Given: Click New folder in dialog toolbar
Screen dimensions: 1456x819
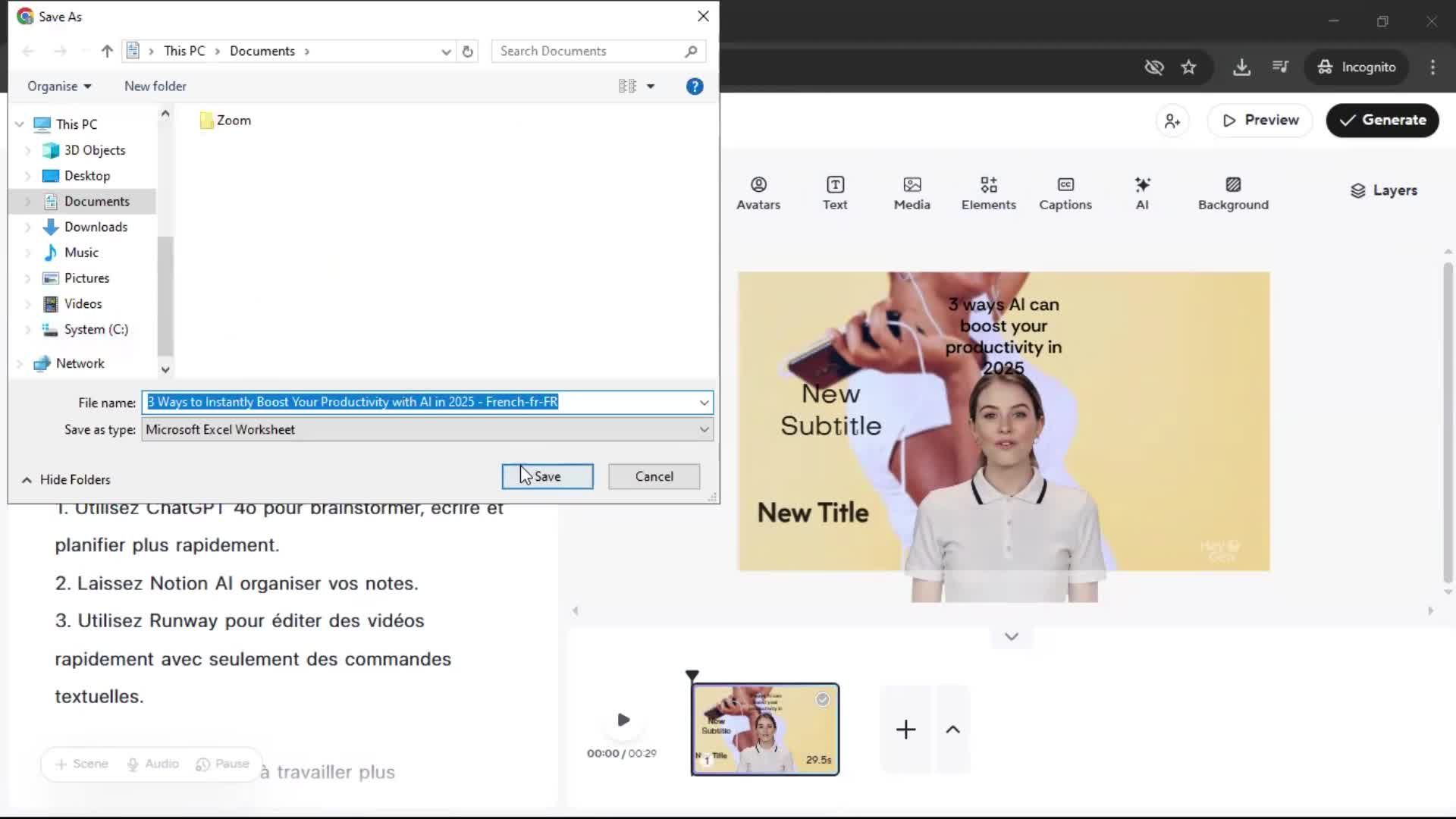Looking at the screenshot, I should (x=155, y=86).
